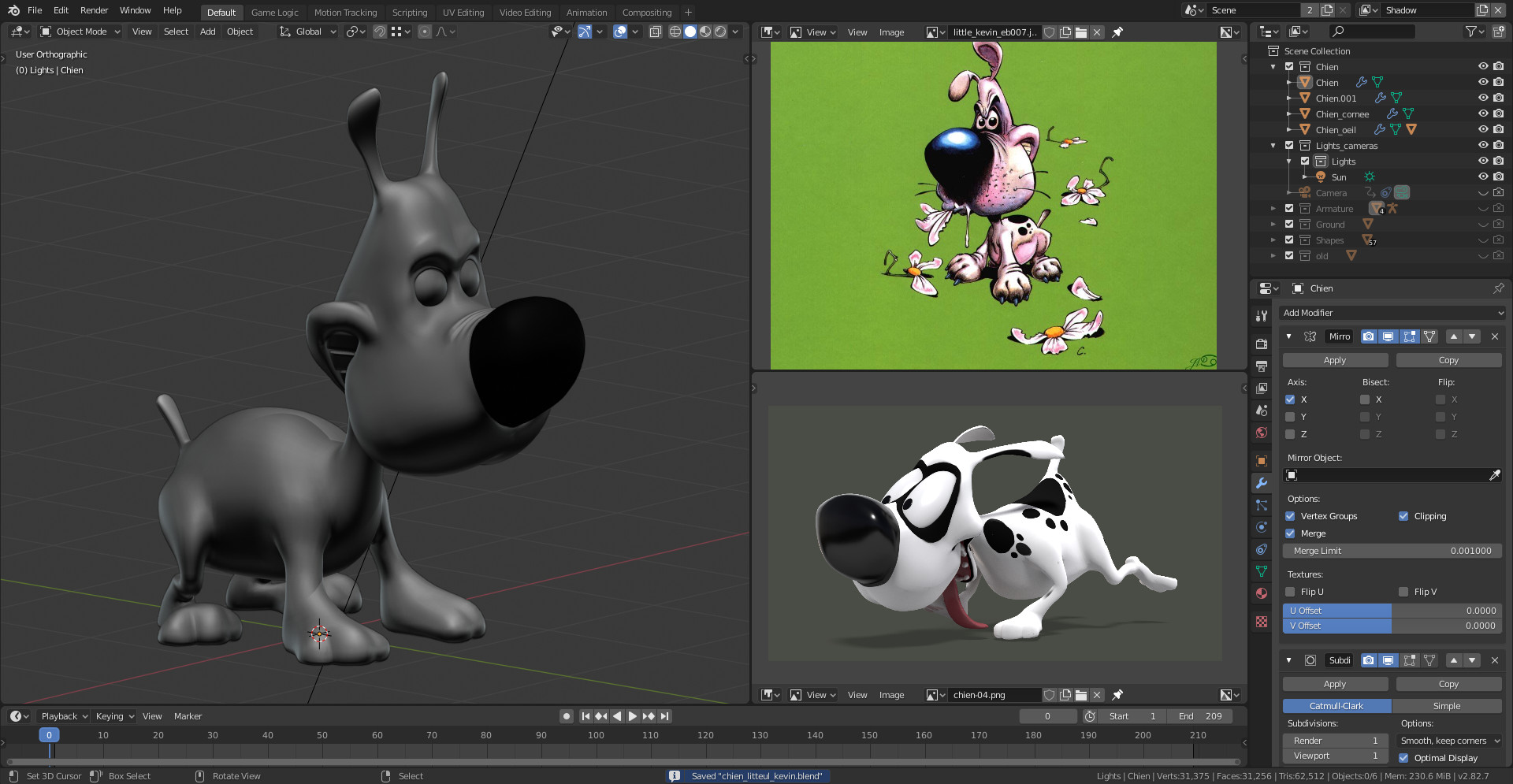Collapse Mirror modifier panel
Image resolution: width=1513 pixels, height=784 pixels.
1289,336
